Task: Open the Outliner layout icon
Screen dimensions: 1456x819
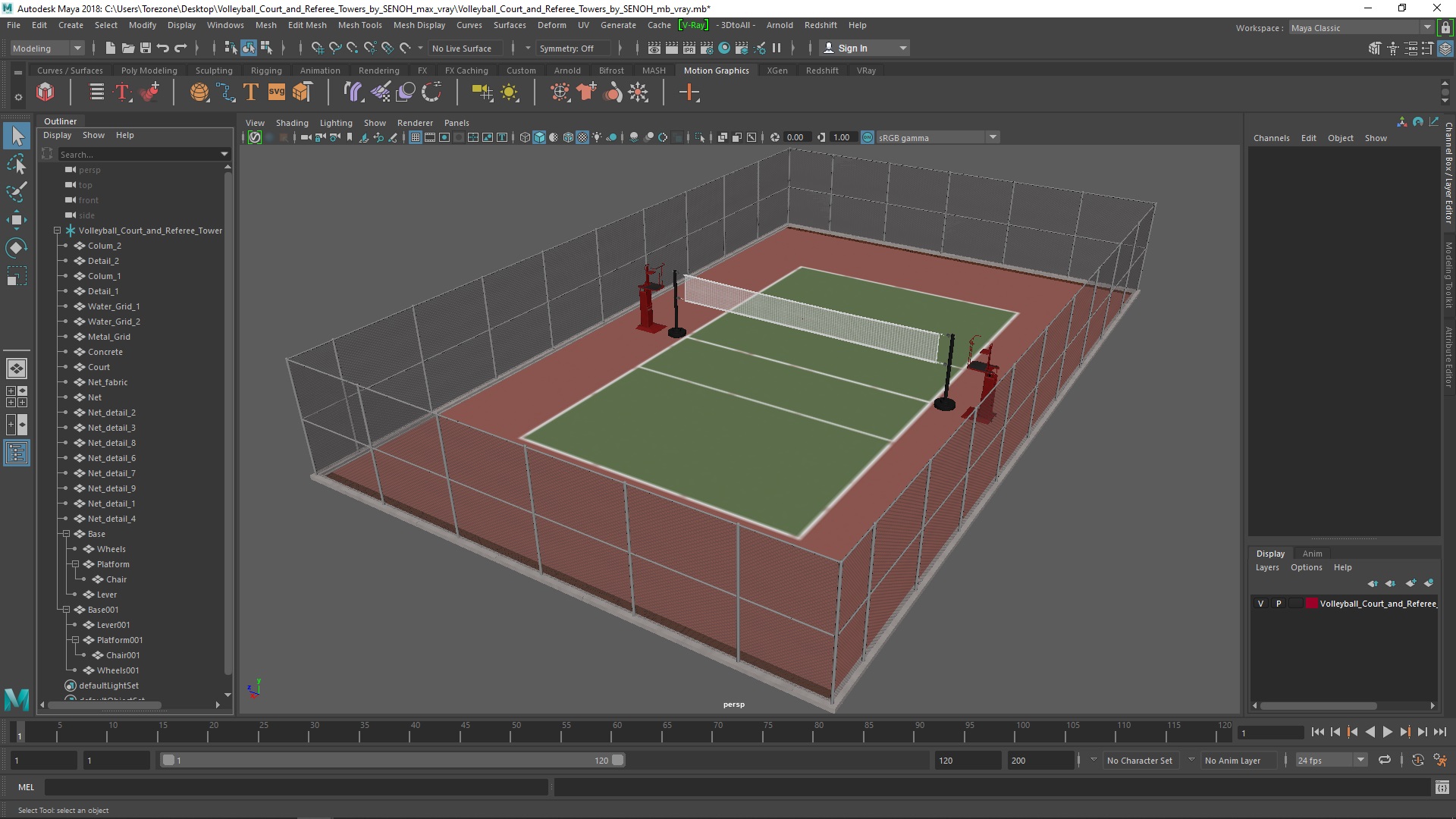Action: coord(16,453)
